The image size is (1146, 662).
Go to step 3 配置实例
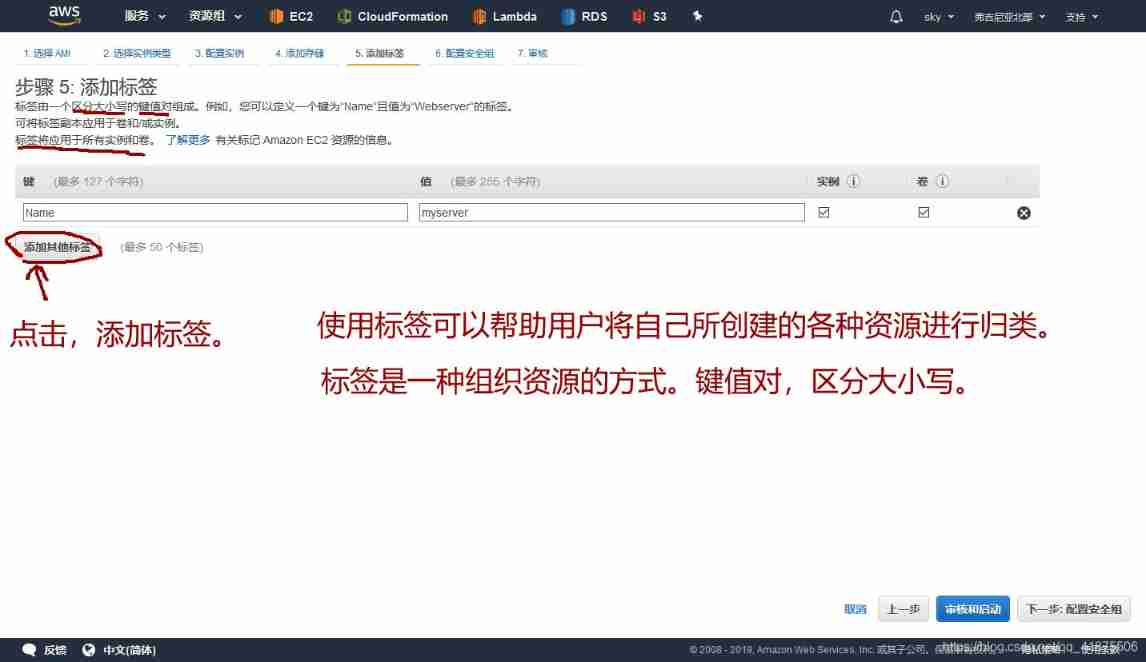[x=219, y=53]
